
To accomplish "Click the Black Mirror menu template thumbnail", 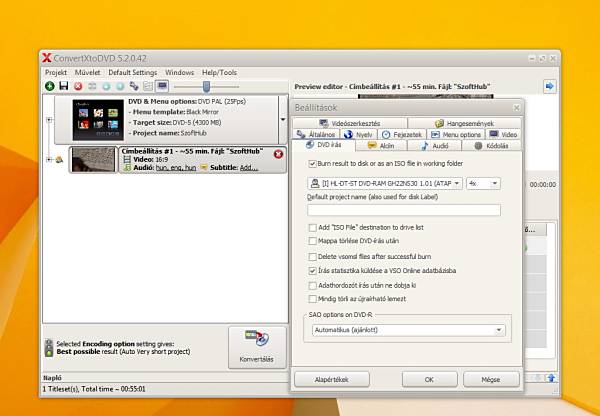I will click(98, 119).
